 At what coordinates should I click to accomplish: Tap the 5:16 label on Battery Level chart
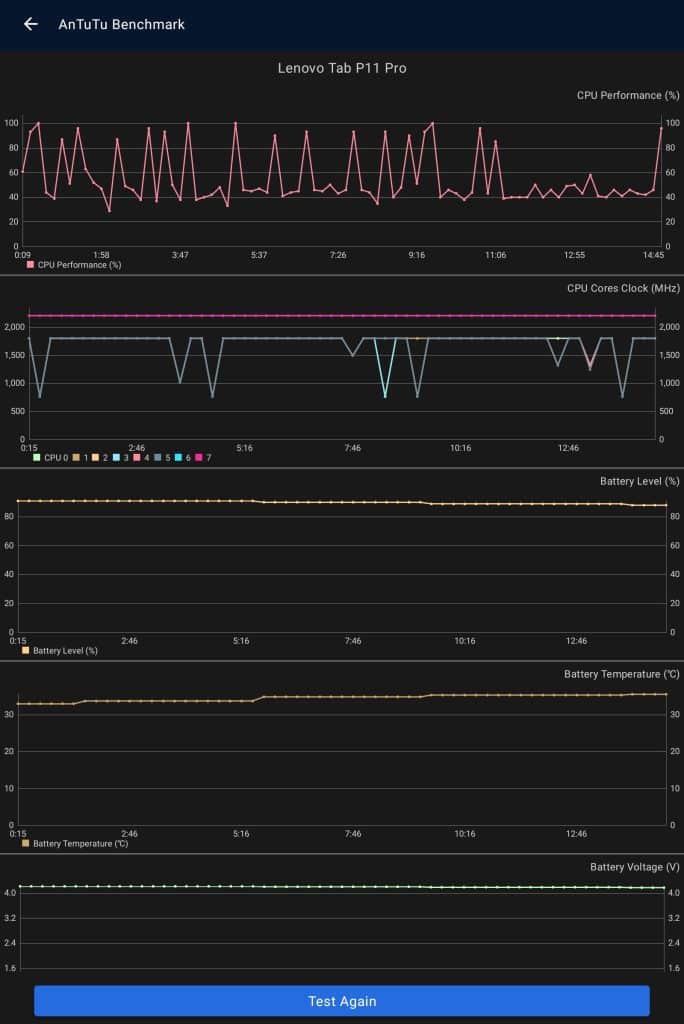coord(241,641)
